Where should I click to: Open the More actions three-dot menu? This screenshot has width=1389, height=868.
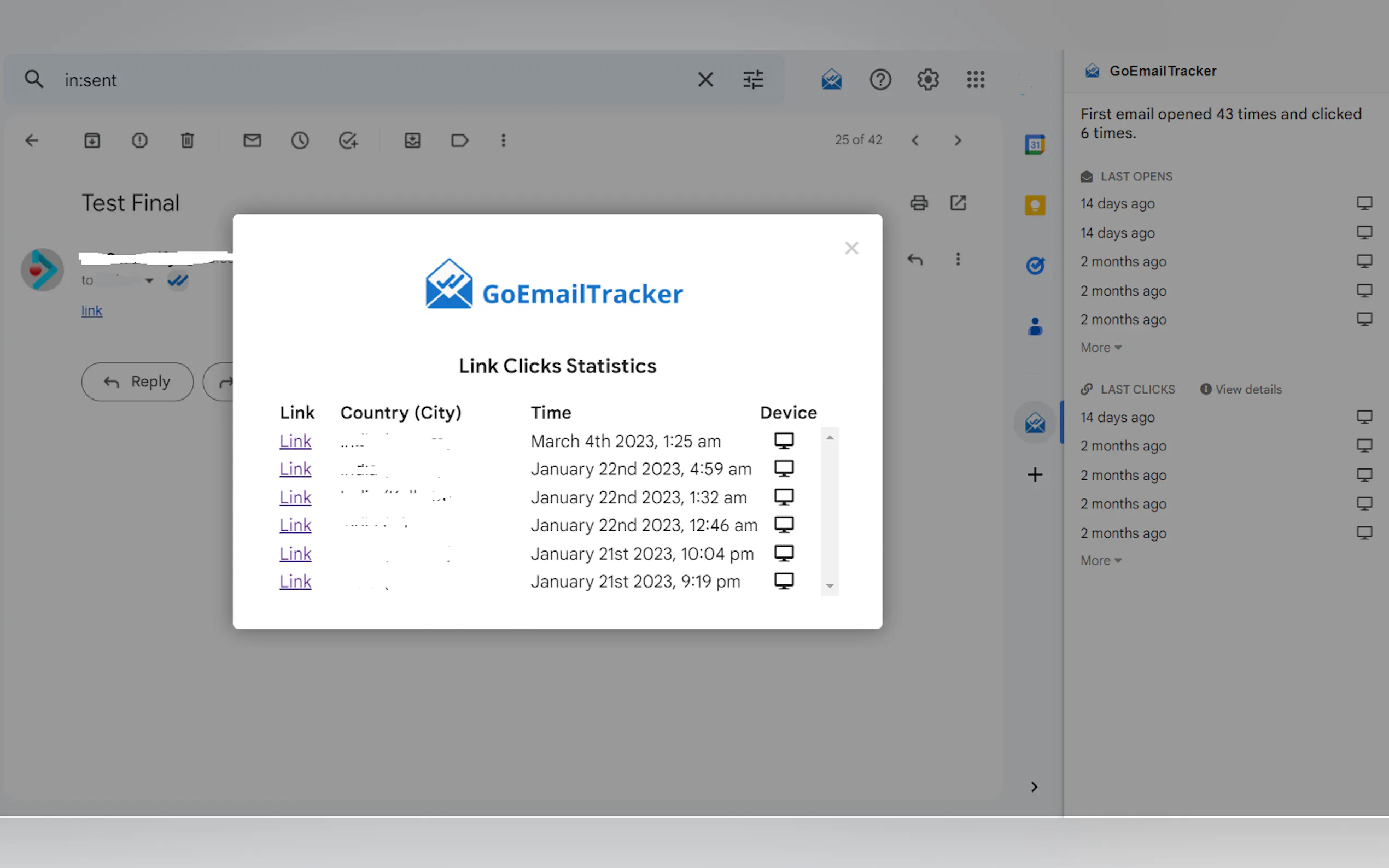503,140
